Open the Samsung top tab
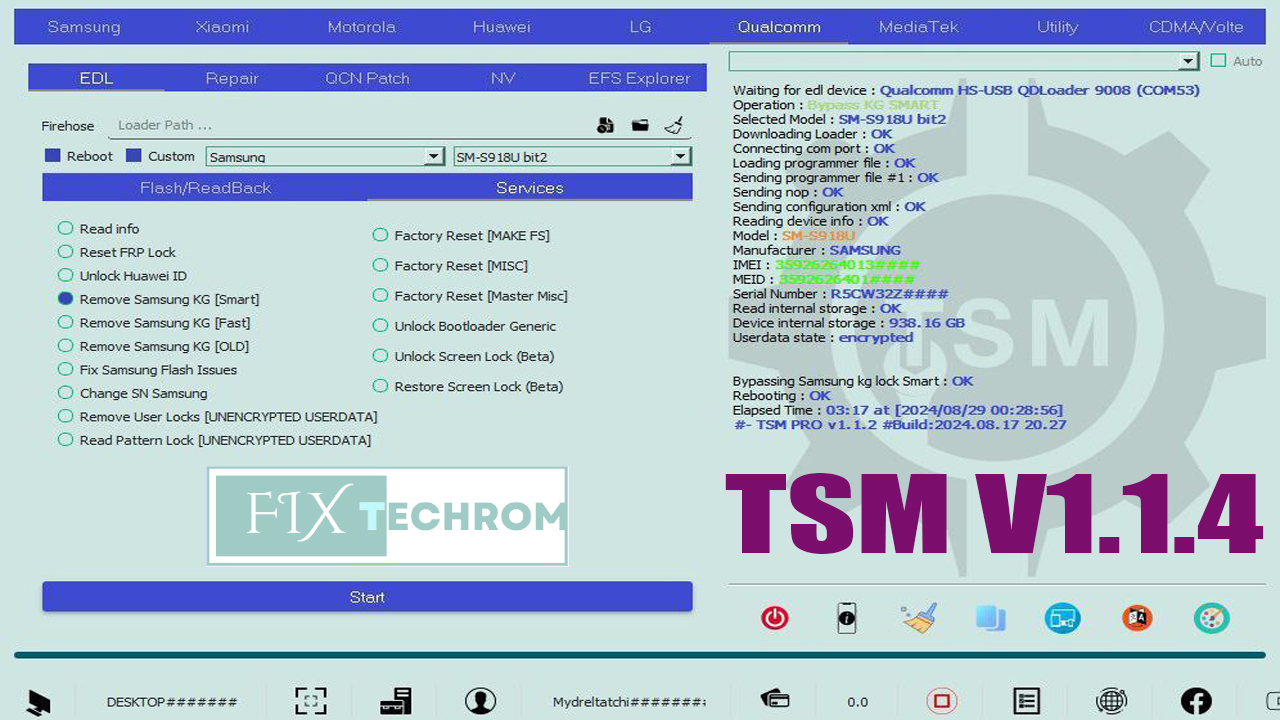 84,27
